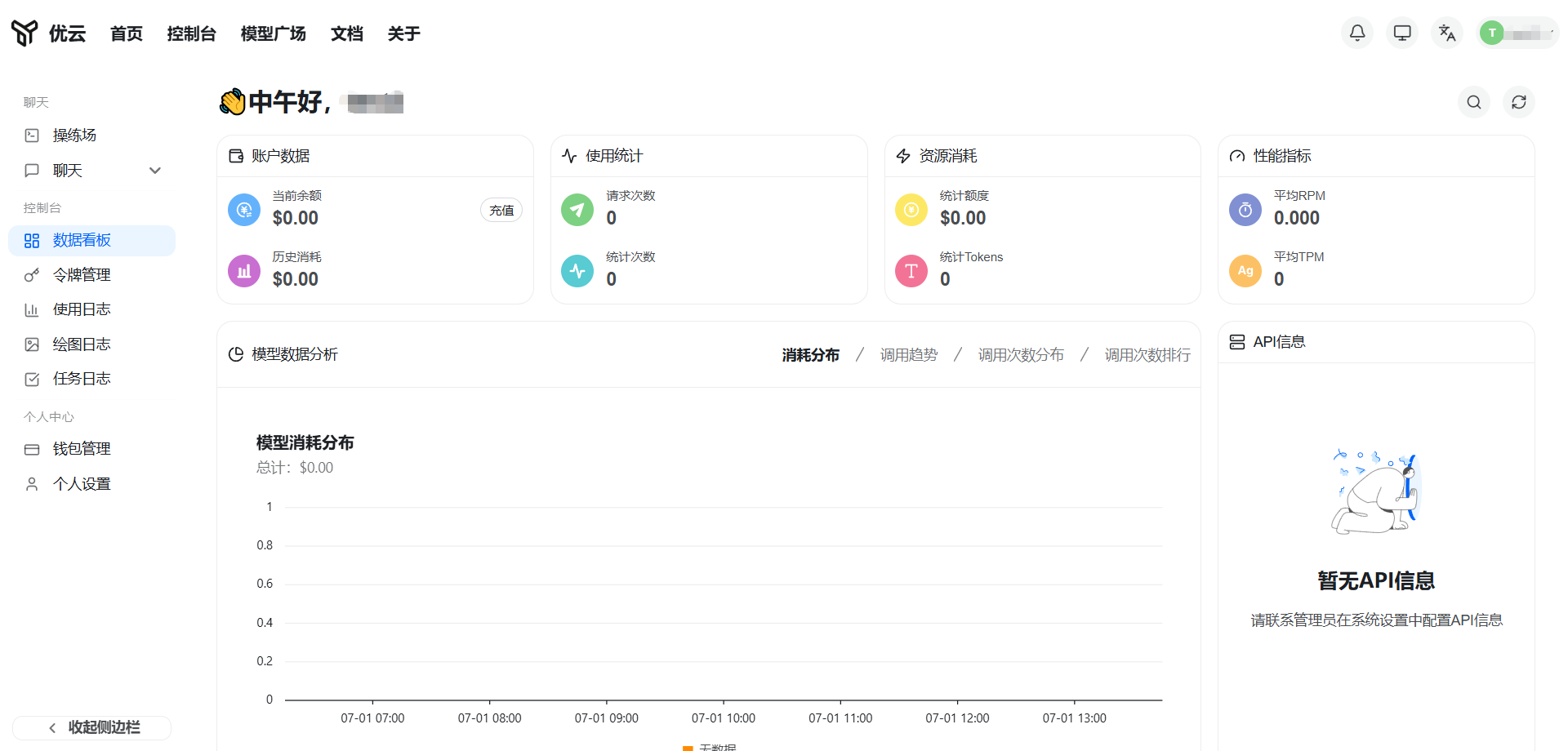Click the 统计额度 yellow coin icon
The height and width of the screenshot is (751, 1568).
click(911, 210)
